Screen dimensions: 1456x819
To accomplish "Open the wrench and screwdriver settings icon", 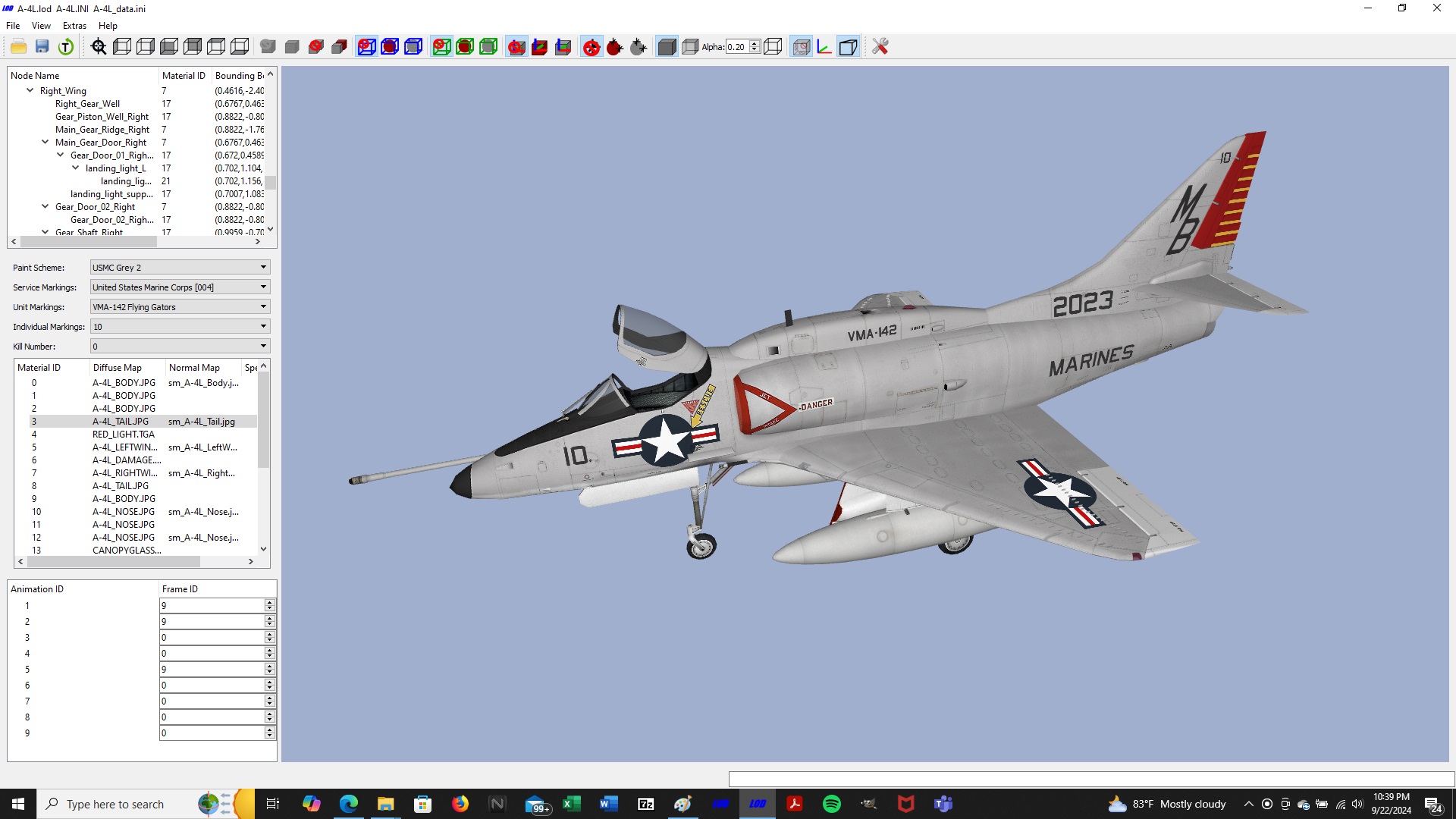I will (880, 47).
